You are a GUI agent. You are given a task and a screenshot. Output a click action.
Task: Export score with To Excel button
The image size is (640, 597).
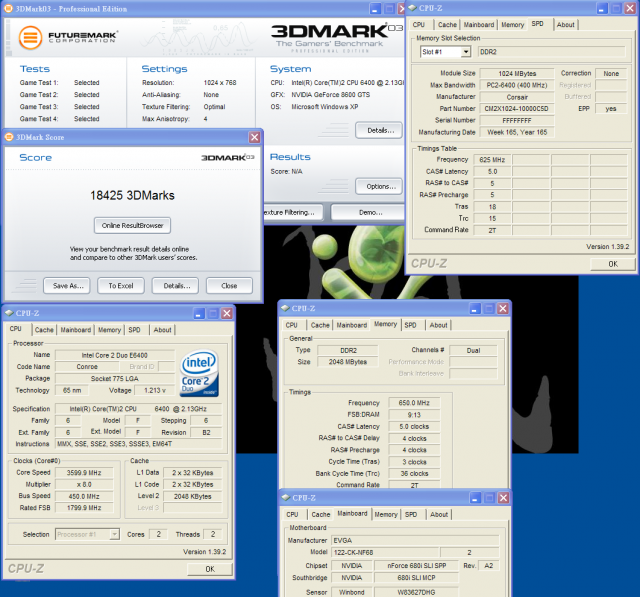121,286
